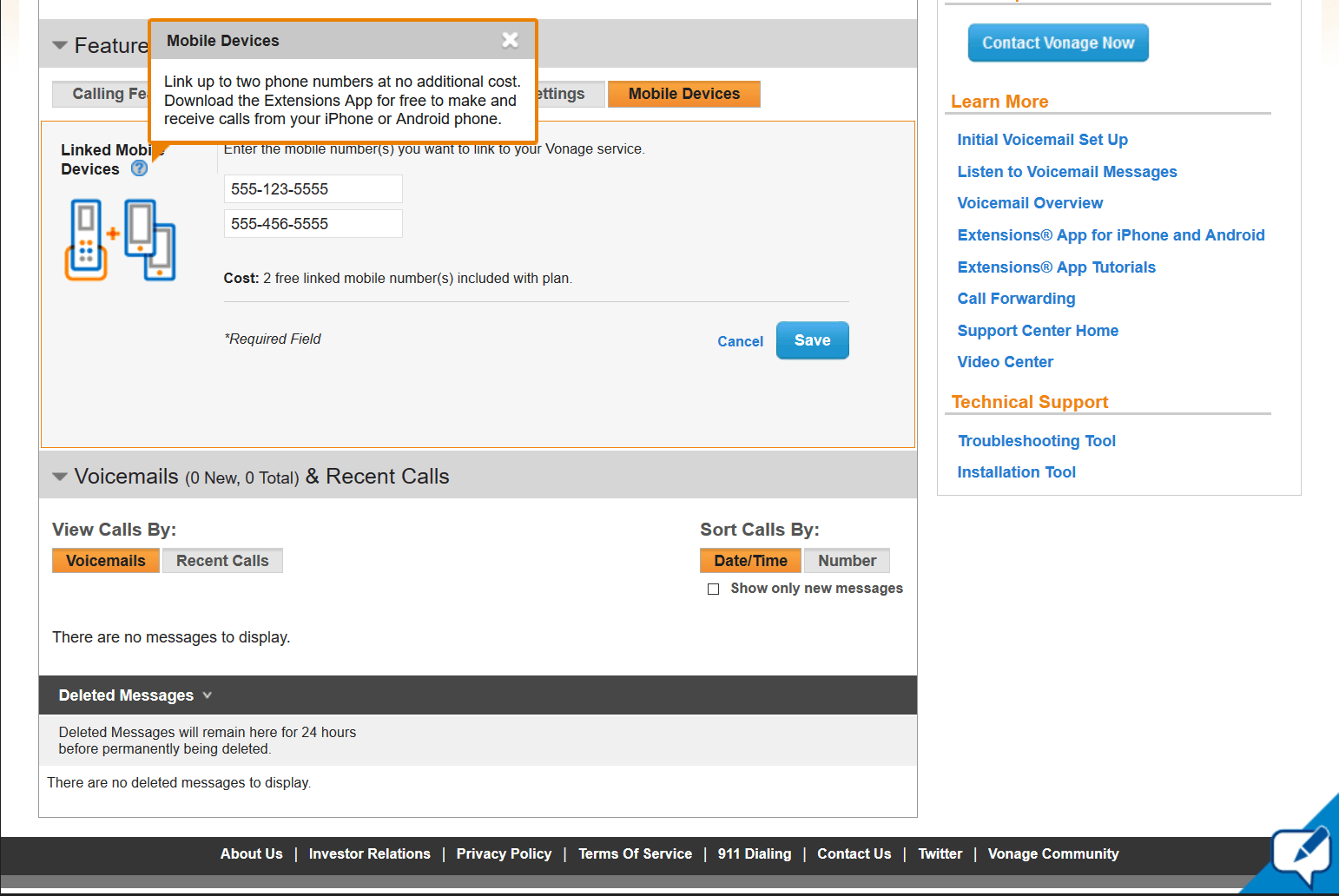The image size is (1339, 896).
Task: Switch to the Mobile Devices tab
Action: (684, 94)
